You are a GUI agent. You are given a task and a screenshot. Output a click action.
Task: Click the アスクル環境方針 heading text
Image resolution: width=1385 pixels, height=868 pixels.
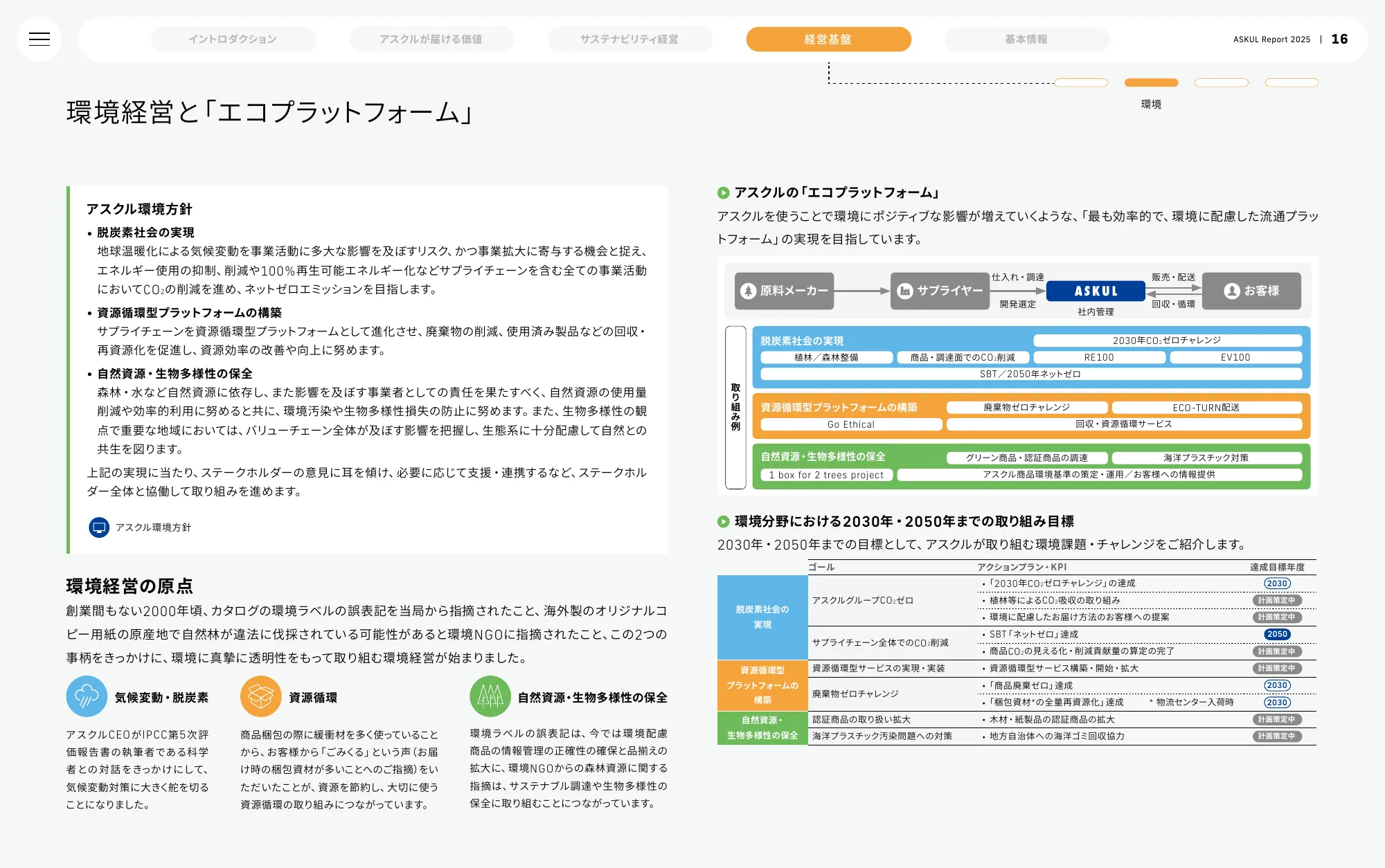click(x=139, y=209)
